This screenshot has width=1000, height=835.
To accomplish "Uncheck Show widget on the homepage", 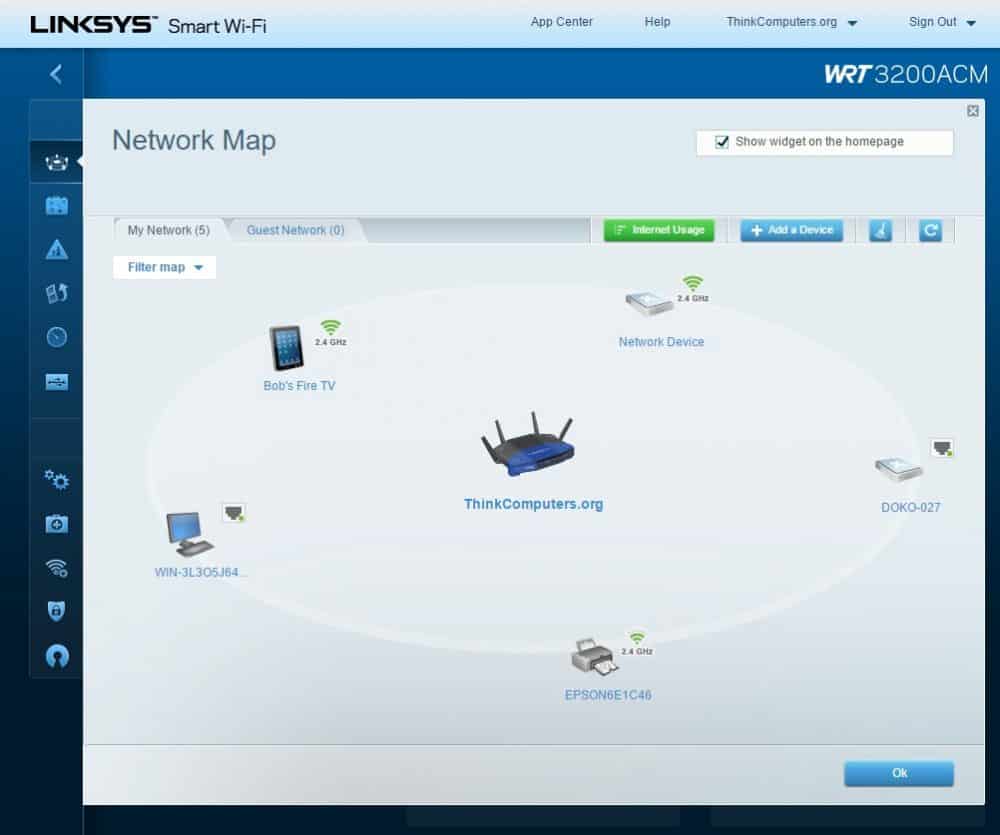I will [721, 142].
